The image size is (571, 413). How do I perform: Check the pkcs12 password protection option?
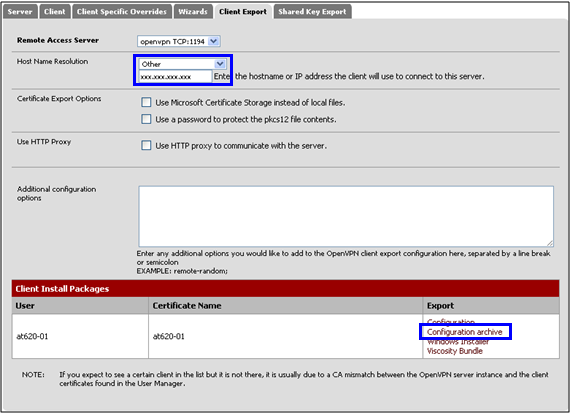click(x=146, y=119)
